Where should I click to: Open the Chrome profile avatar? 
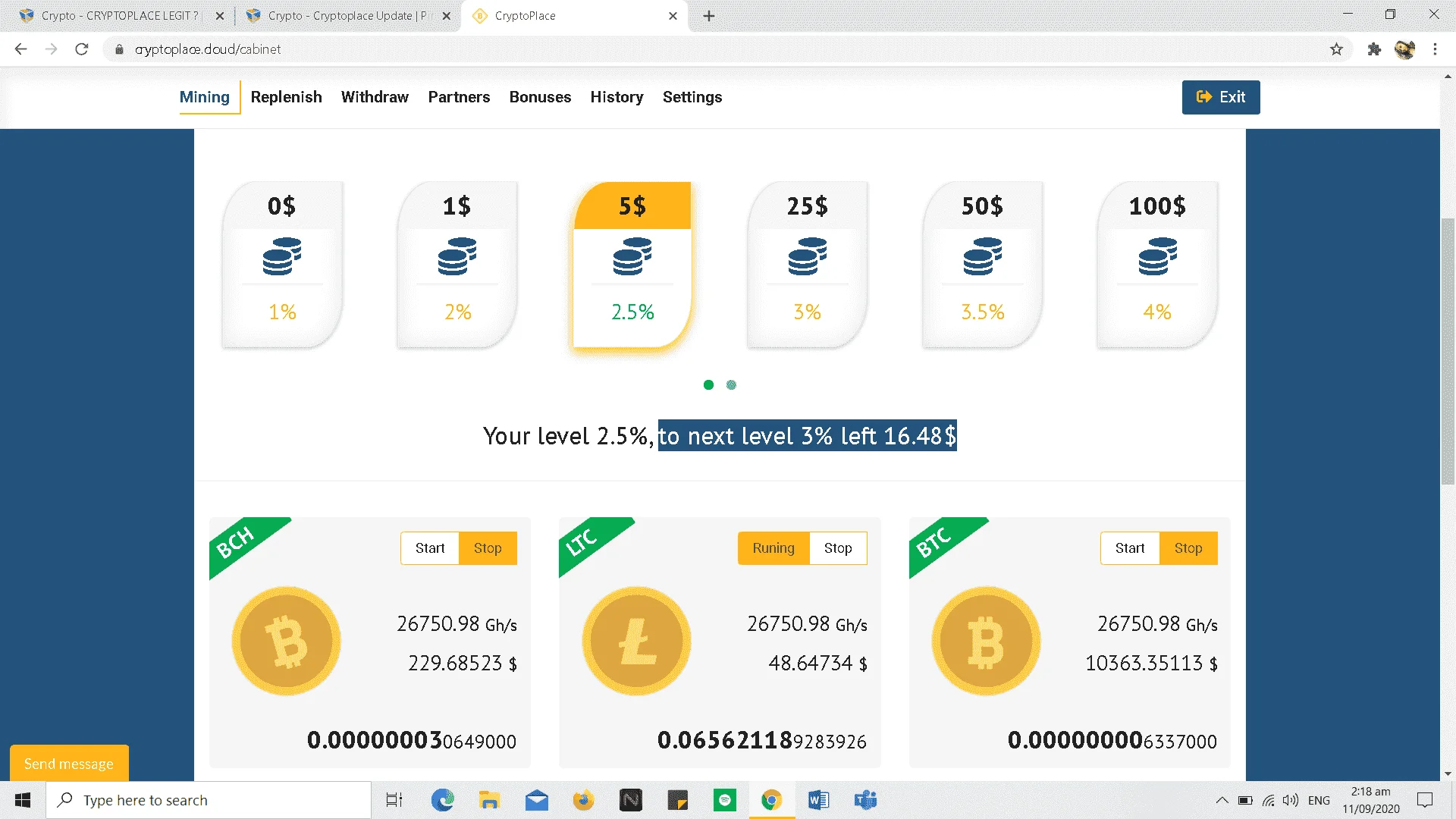1404,49
